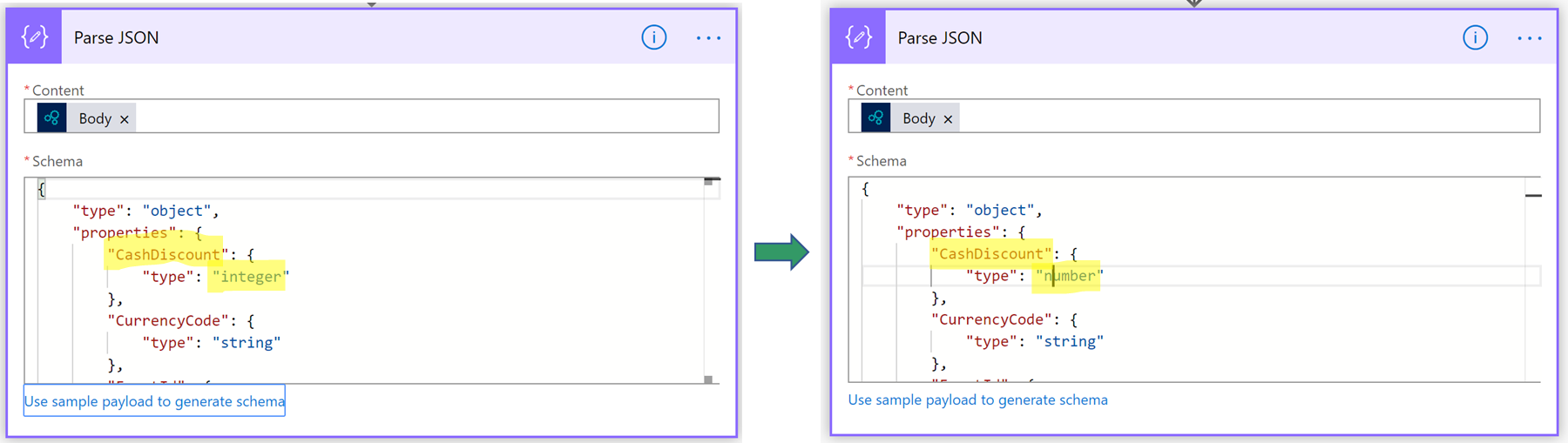The image size is (1568, 443).
Task: Click "properties" key in left schema
Action: [x=124, y=233]
